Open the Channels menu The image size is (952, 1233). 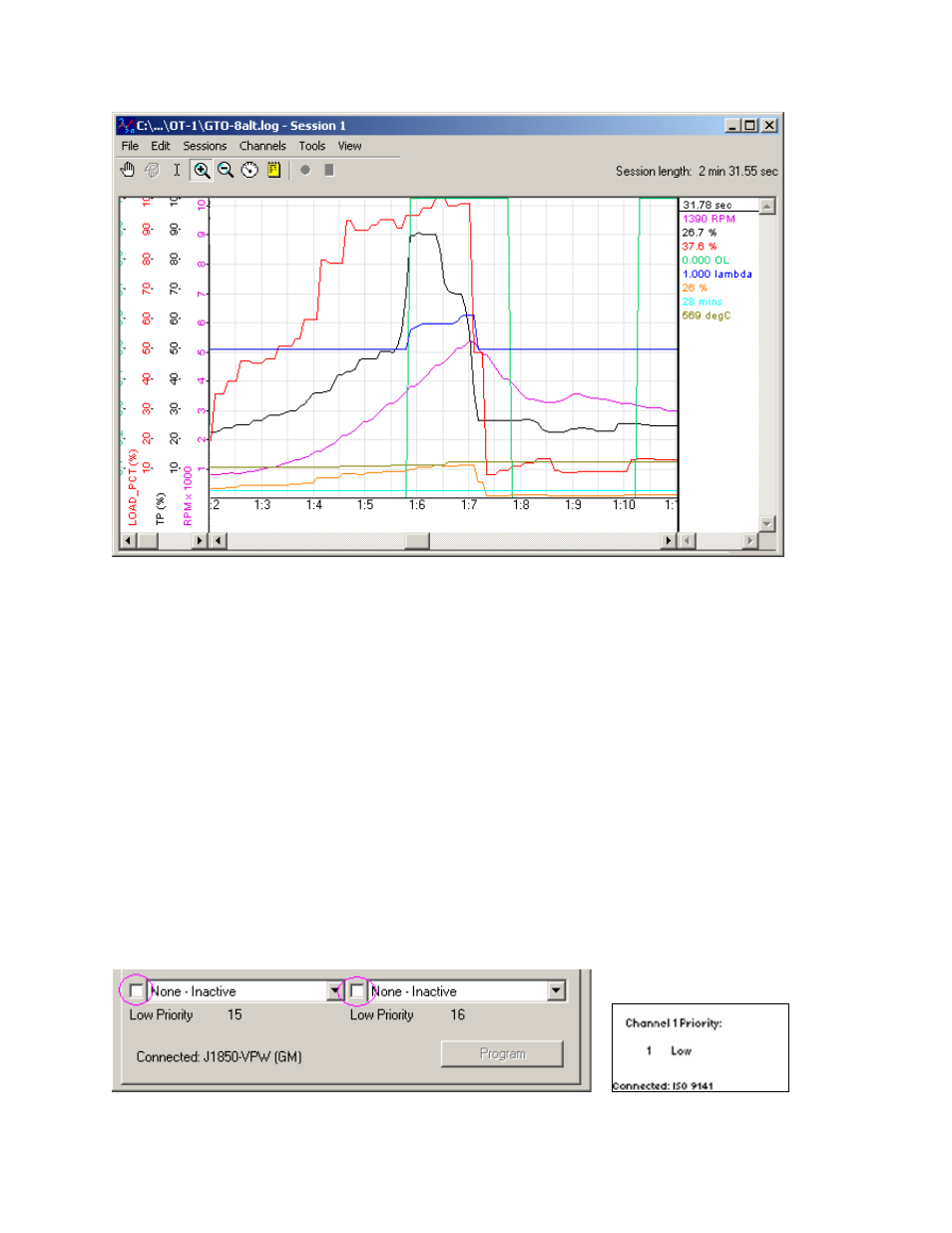click(x=262, y=146)
